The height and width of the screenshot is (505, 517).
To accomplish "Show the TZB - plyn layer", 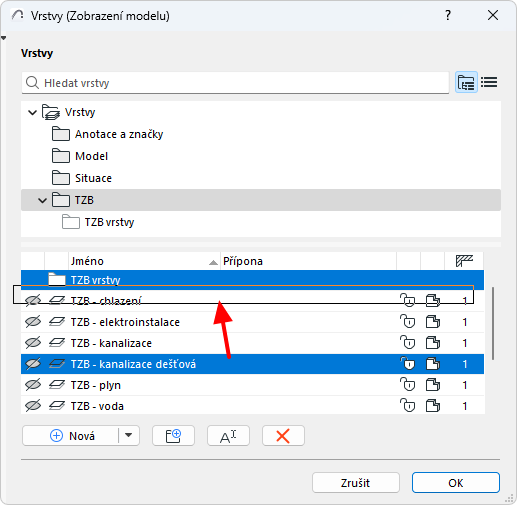I will click(x=33, y=385).
